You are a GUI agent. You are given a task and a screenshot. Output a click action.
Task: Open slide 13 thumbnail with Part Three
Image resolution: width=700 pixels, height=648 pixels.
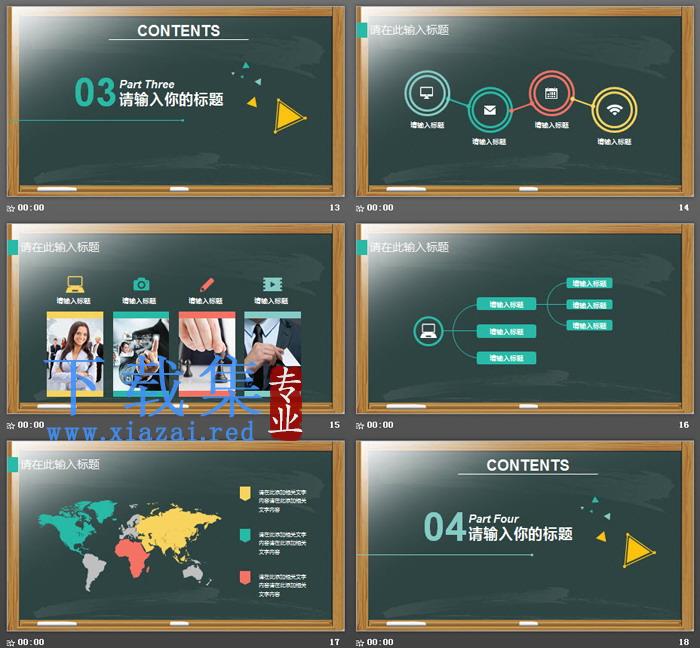[x=175, y=101]
